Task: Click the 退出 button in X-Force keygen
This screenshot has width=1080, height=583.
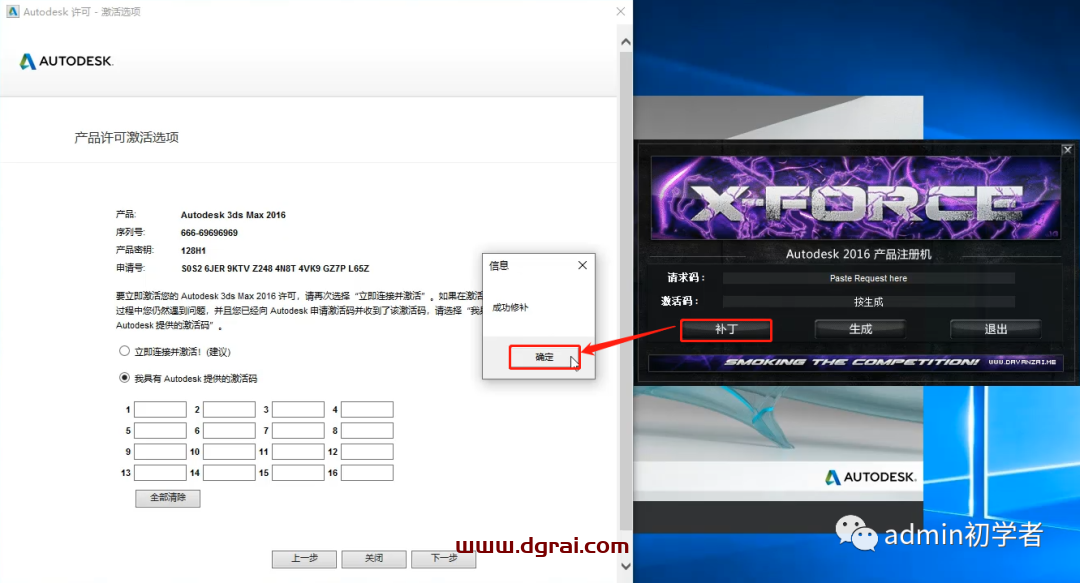Action: [995, 329]
